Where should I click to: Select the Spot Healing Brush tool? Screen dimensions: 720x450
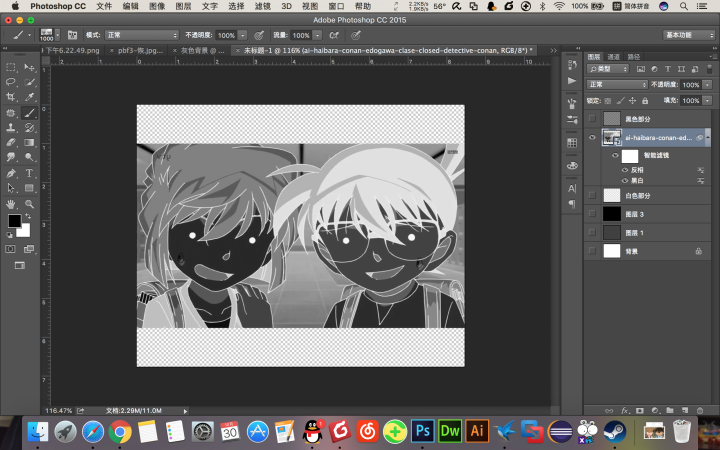[x=11, y=112]
